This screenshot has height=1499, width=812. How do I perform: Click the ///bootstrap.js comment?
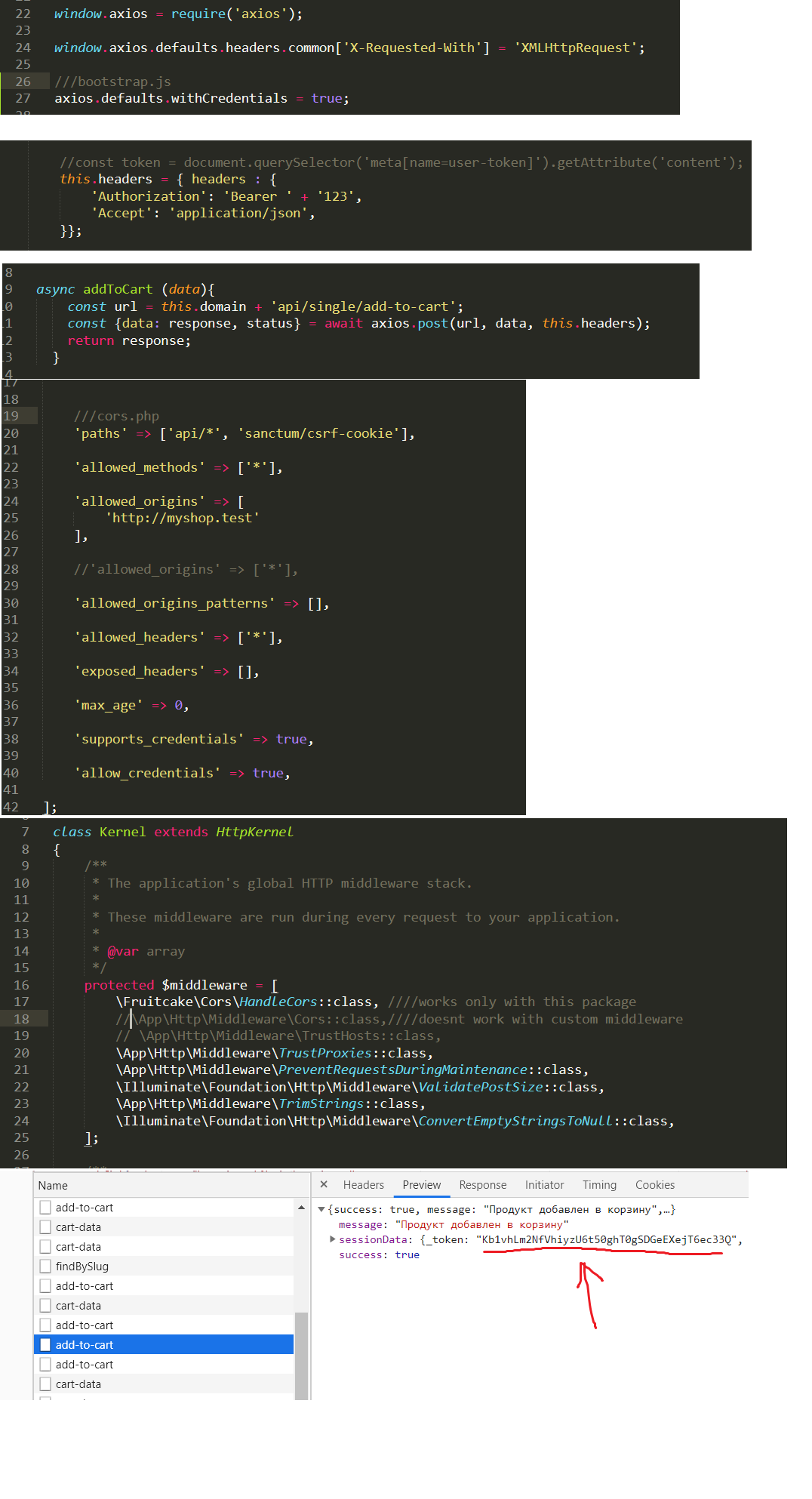click(x=112, y=82)
